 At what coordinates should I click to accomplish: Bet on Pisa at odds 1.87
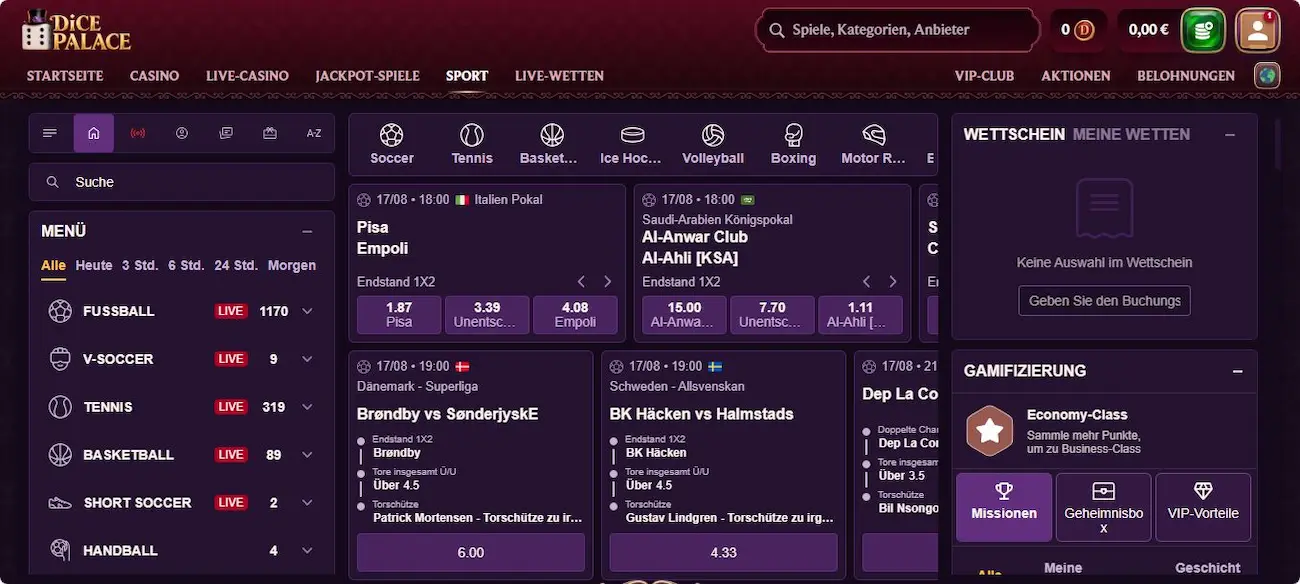point(399,315)
